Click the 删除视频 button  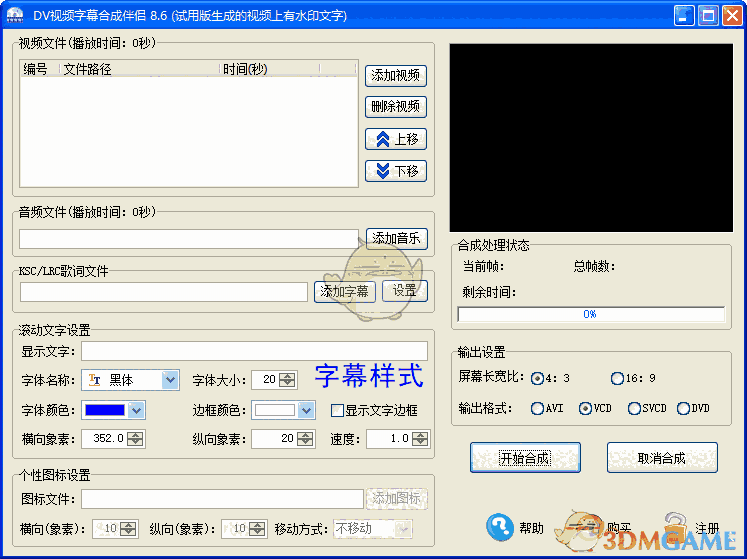coord(395,106)
